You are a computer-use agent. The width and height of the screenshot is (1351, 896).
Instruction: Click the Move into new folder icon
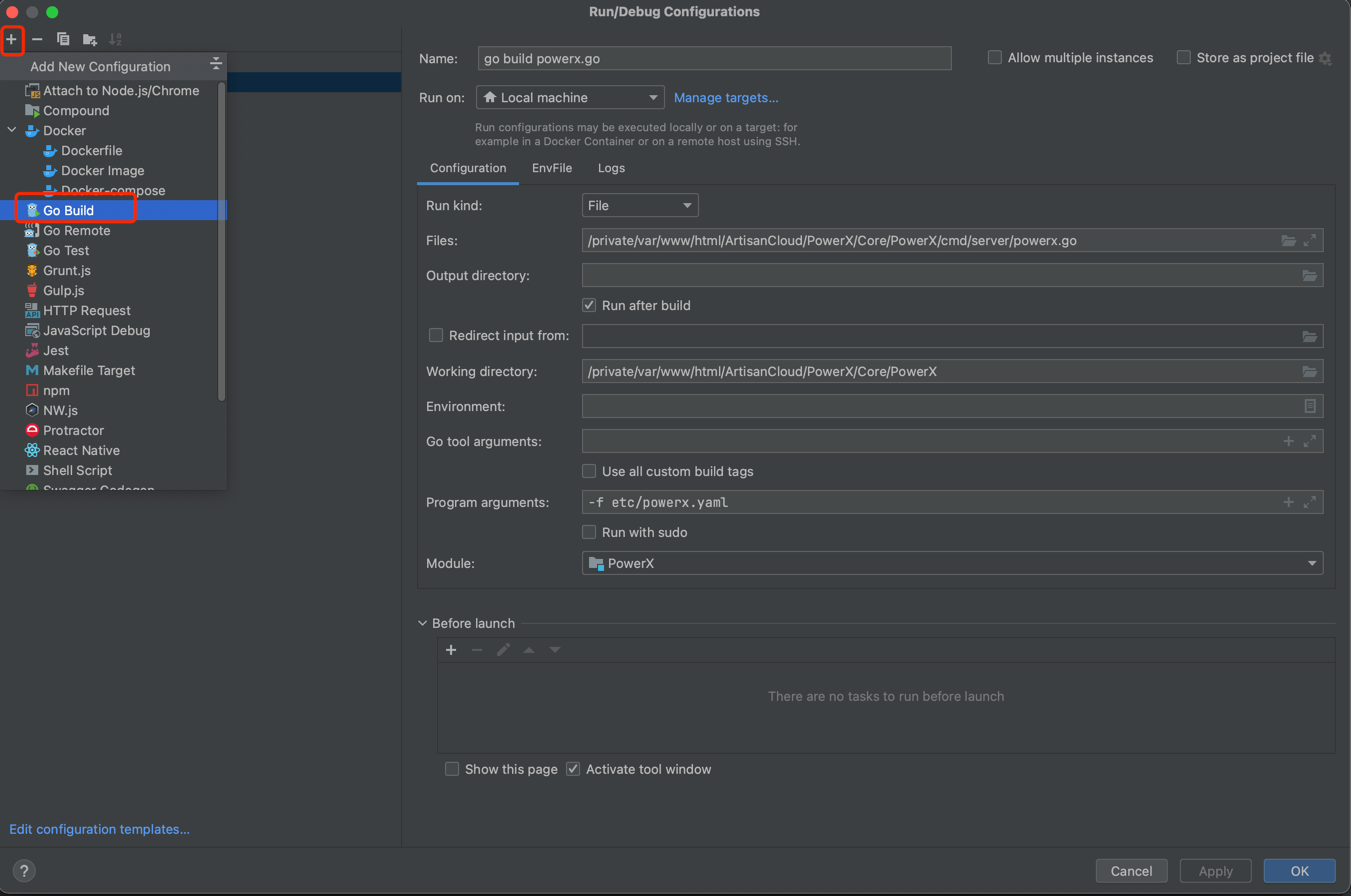tap(90, 39)
